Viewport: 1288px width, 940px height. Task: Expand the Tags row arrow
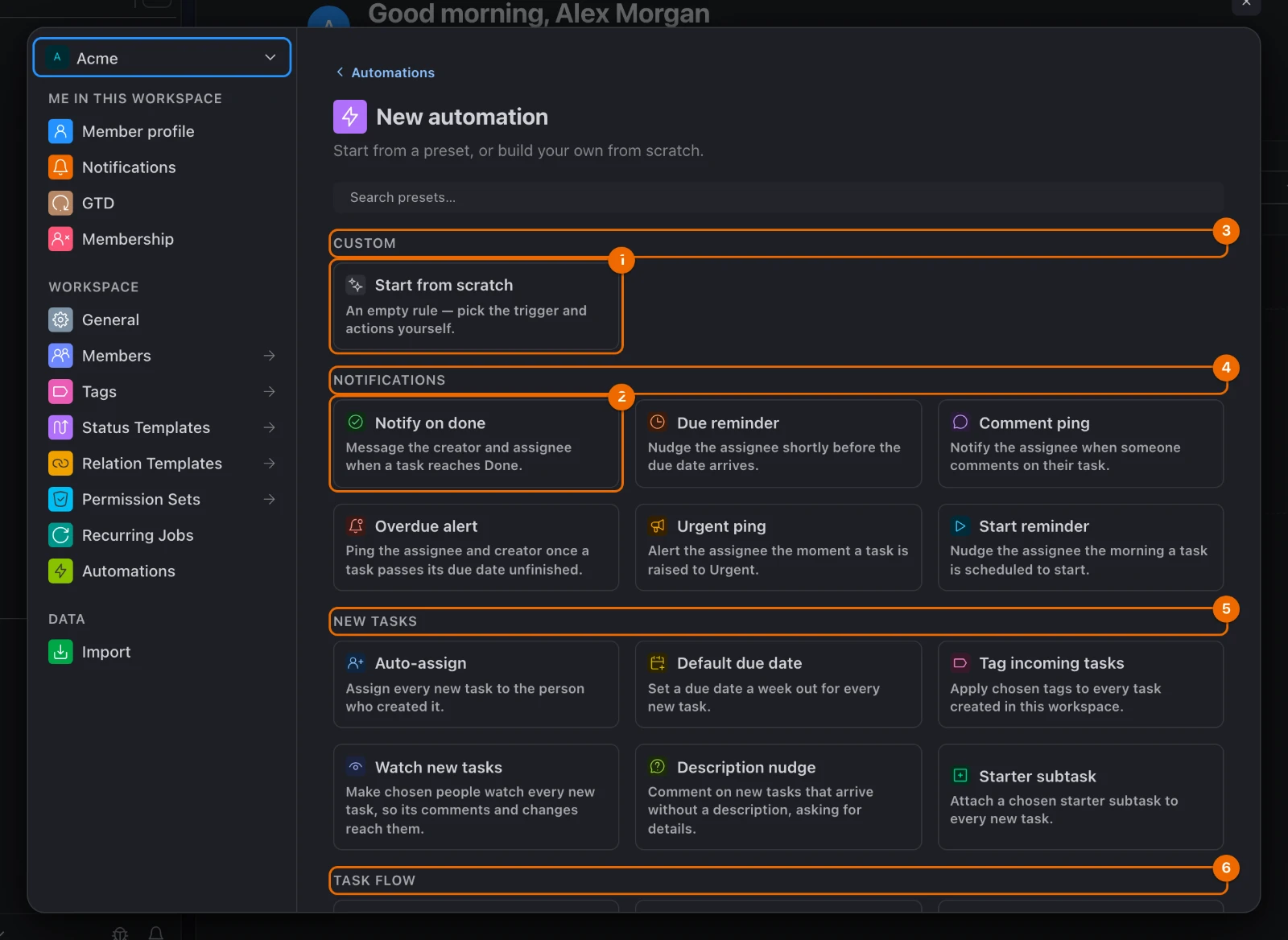[x=270, y=392]
